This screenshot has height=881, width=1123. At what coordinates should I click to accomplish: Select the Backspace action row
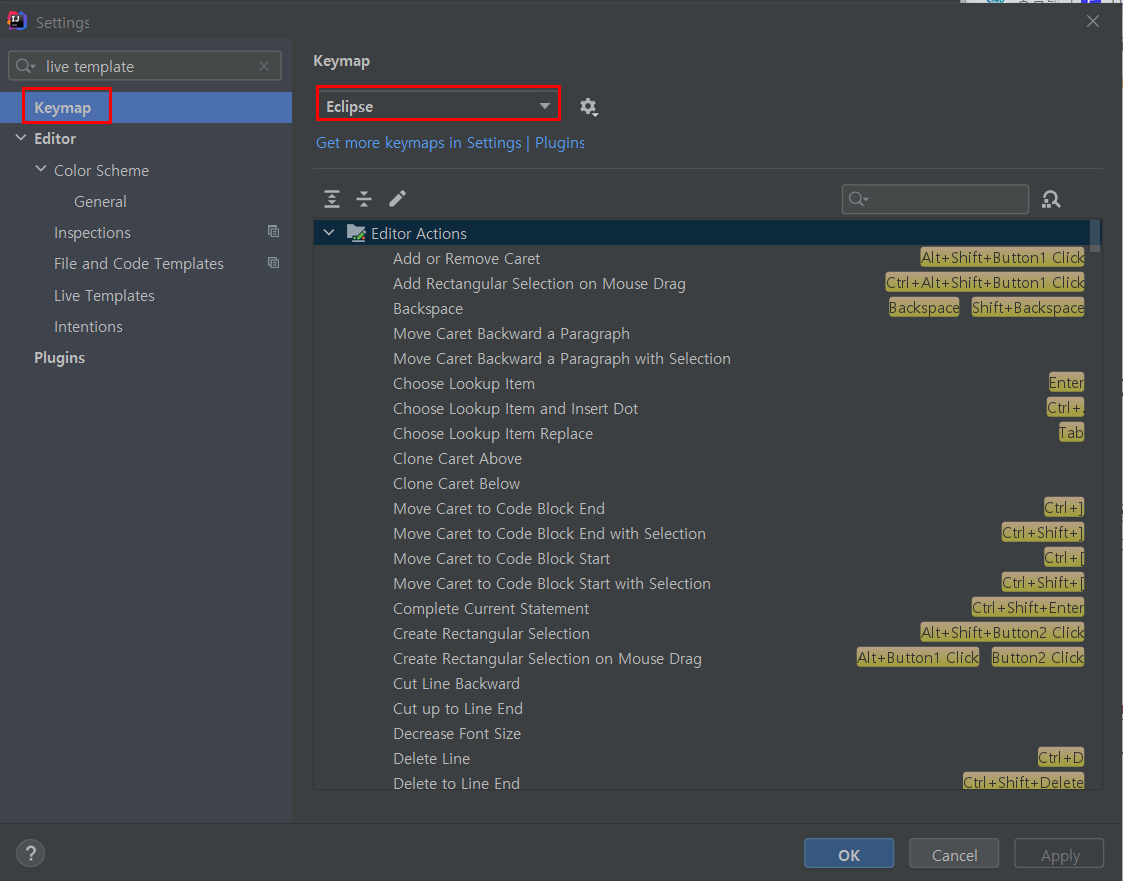[428, 309]
